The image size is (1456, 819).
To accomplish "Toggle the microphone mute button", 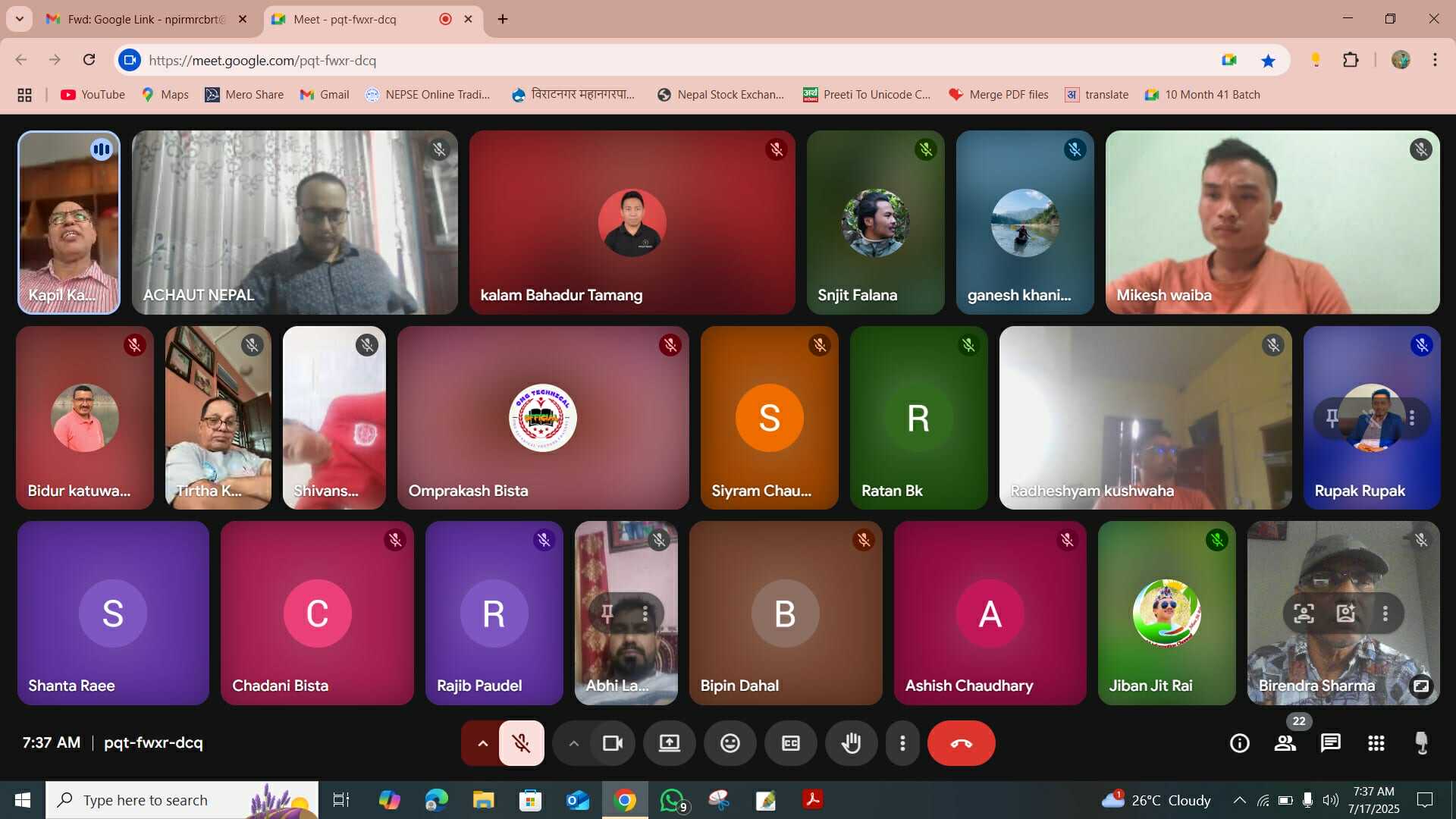I will pyautogui.click(x=521, y=743).
